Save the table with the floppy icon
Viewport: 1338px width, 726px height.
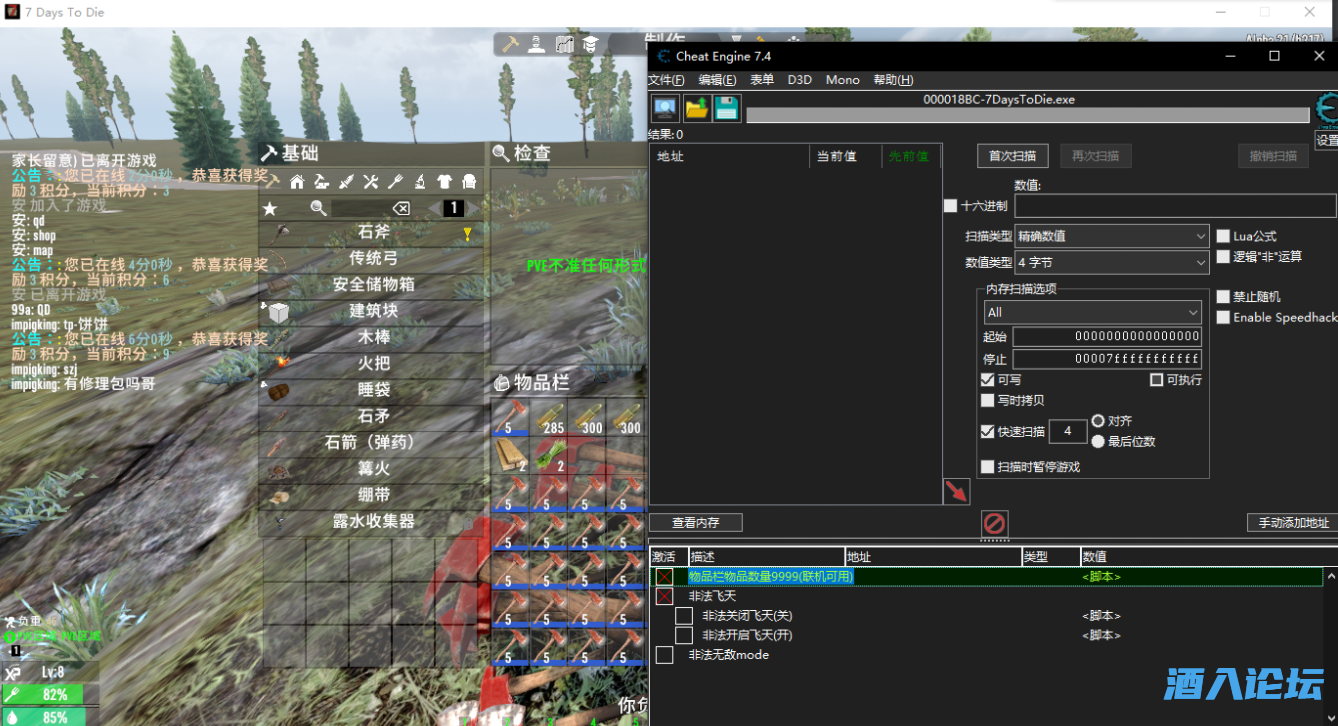(727, 108)
